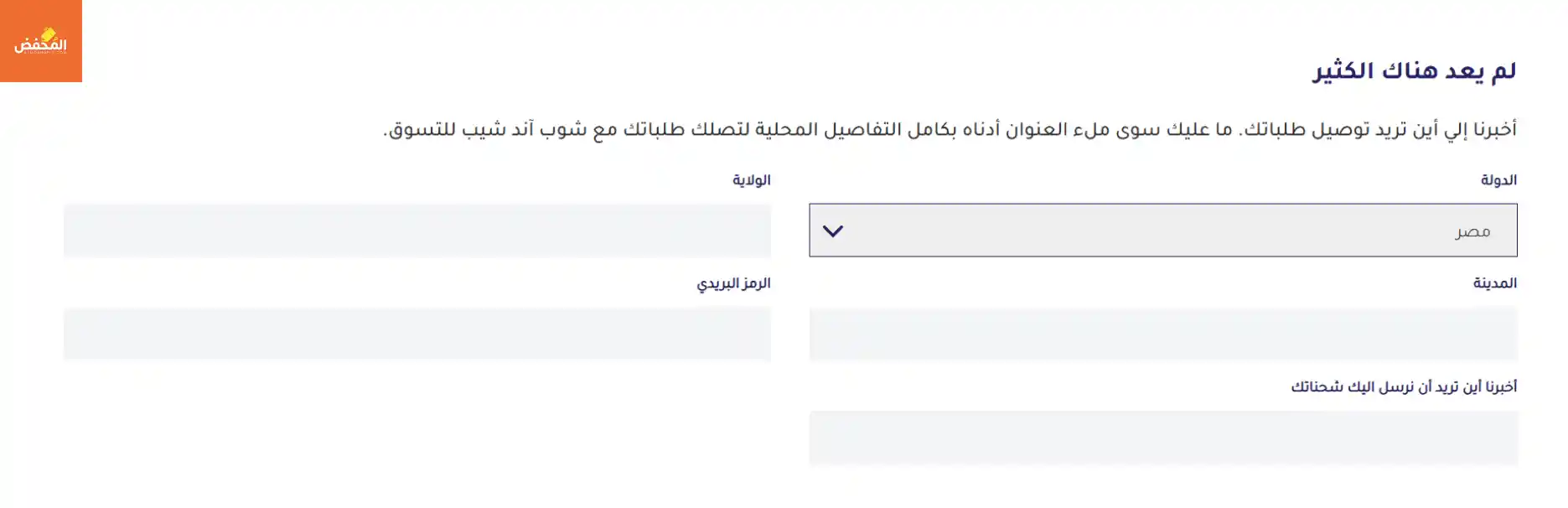Viewport: 1568px width, 508px height.
Task: Click the الدولة field label
Action: (x=1498, y=180)
